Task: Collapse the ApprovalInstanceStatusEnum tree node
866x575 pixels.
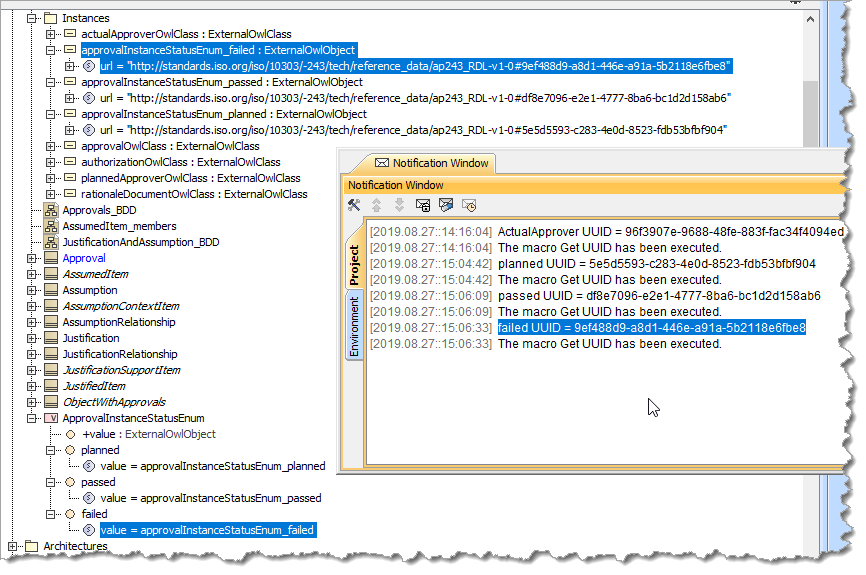Action: pos(32,418)
